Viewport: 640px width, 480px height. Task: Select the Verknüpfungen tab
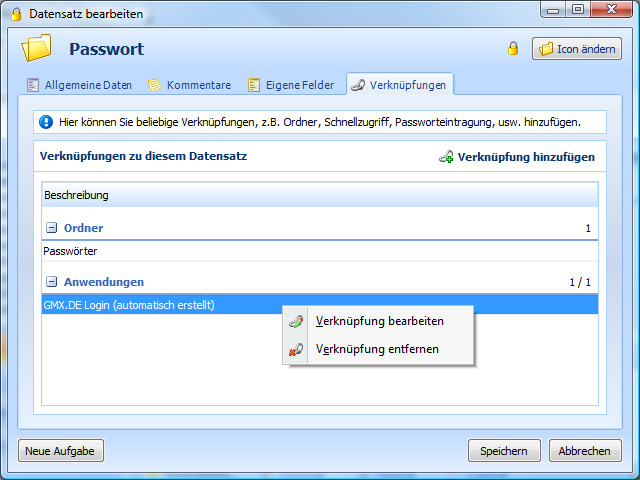pyautogui.click(x=399, y=85)
